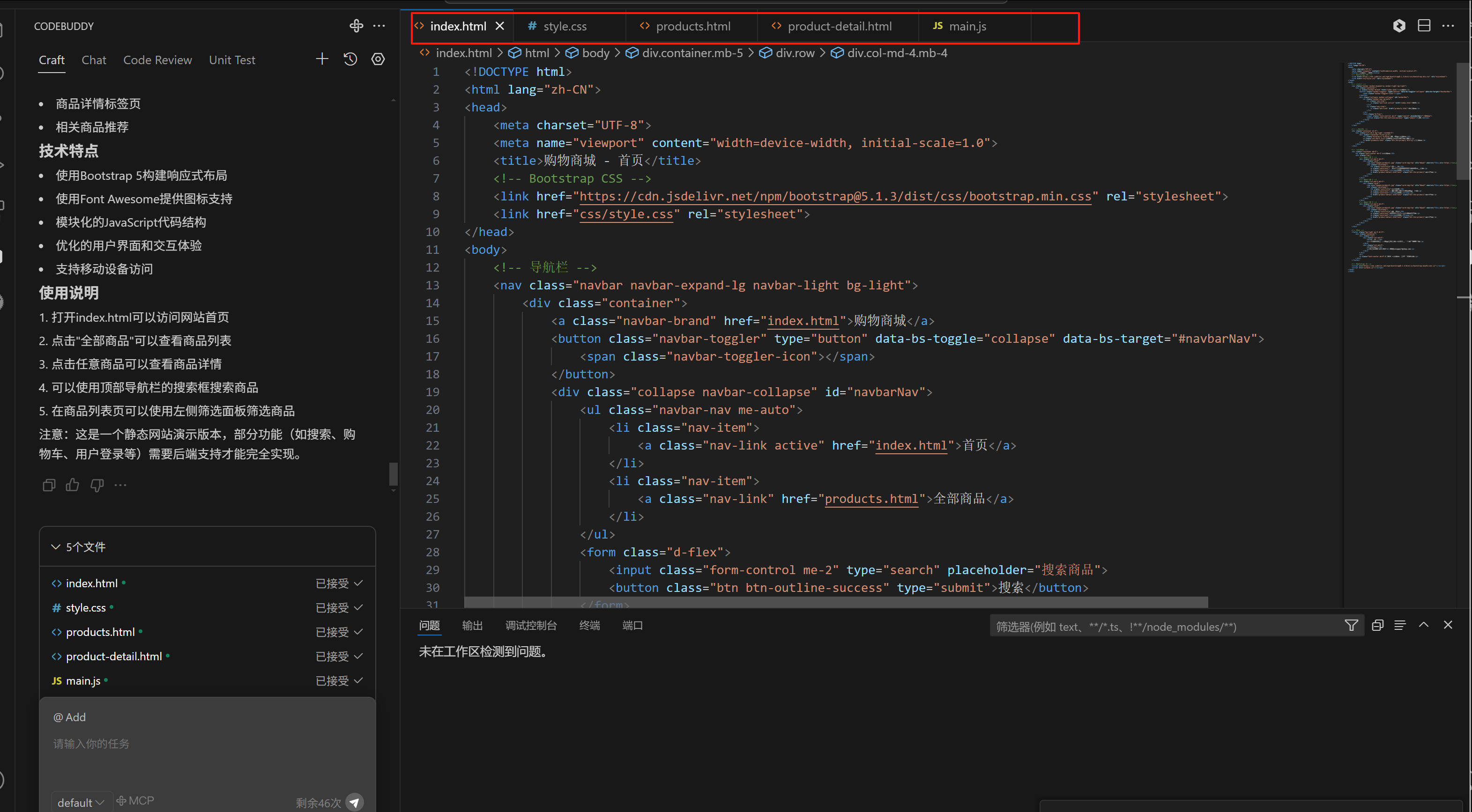Collapse the 5个文件 file list
The image size is (1472, 812).
click(55, 546)
